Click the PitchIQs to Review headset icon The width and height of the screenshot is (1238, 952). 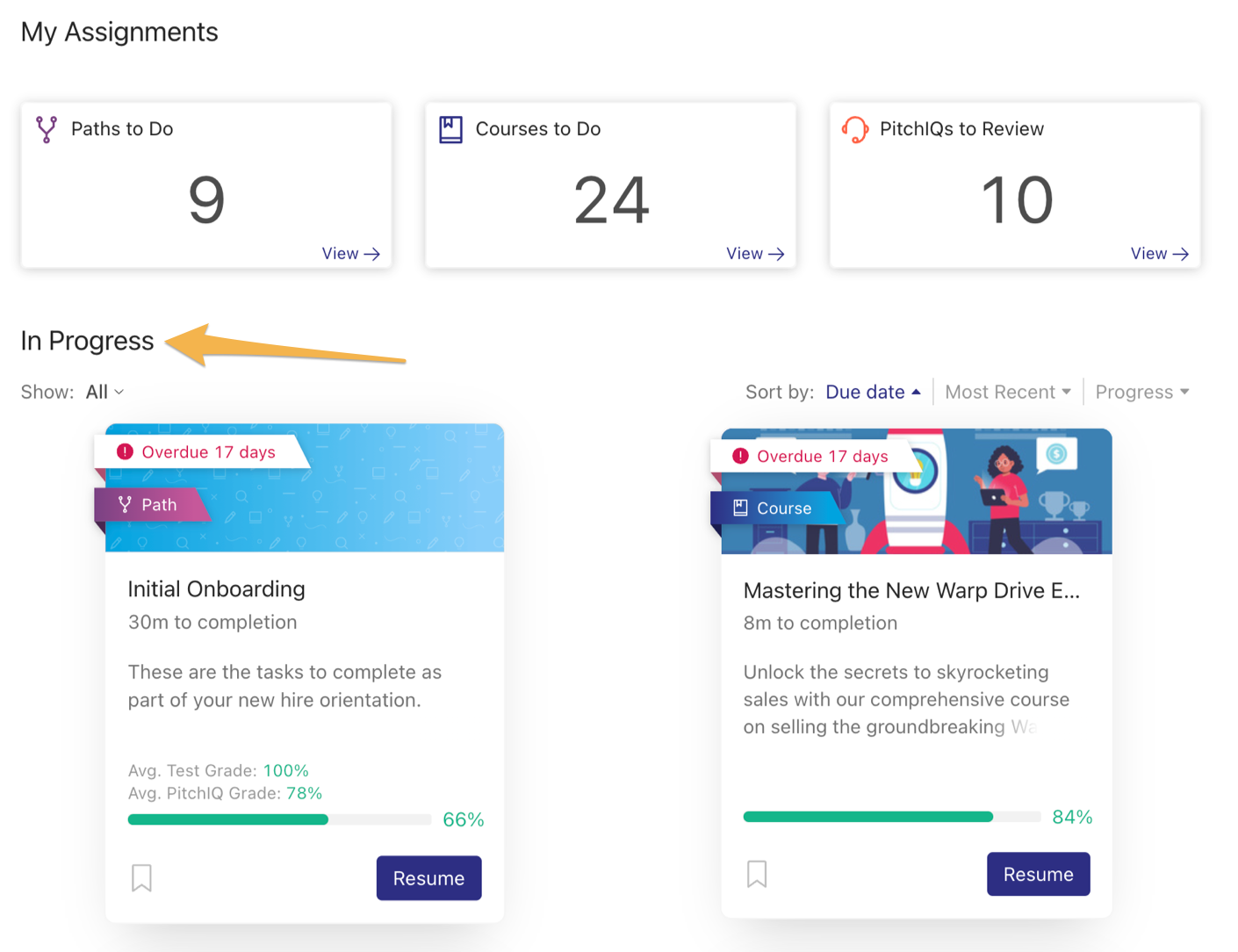tap(855, 129)
